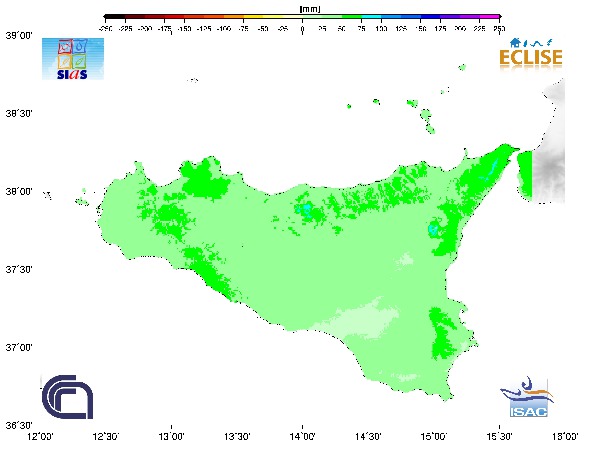
Task: Click the longitude label 13°30'
Action: [237, 436]
